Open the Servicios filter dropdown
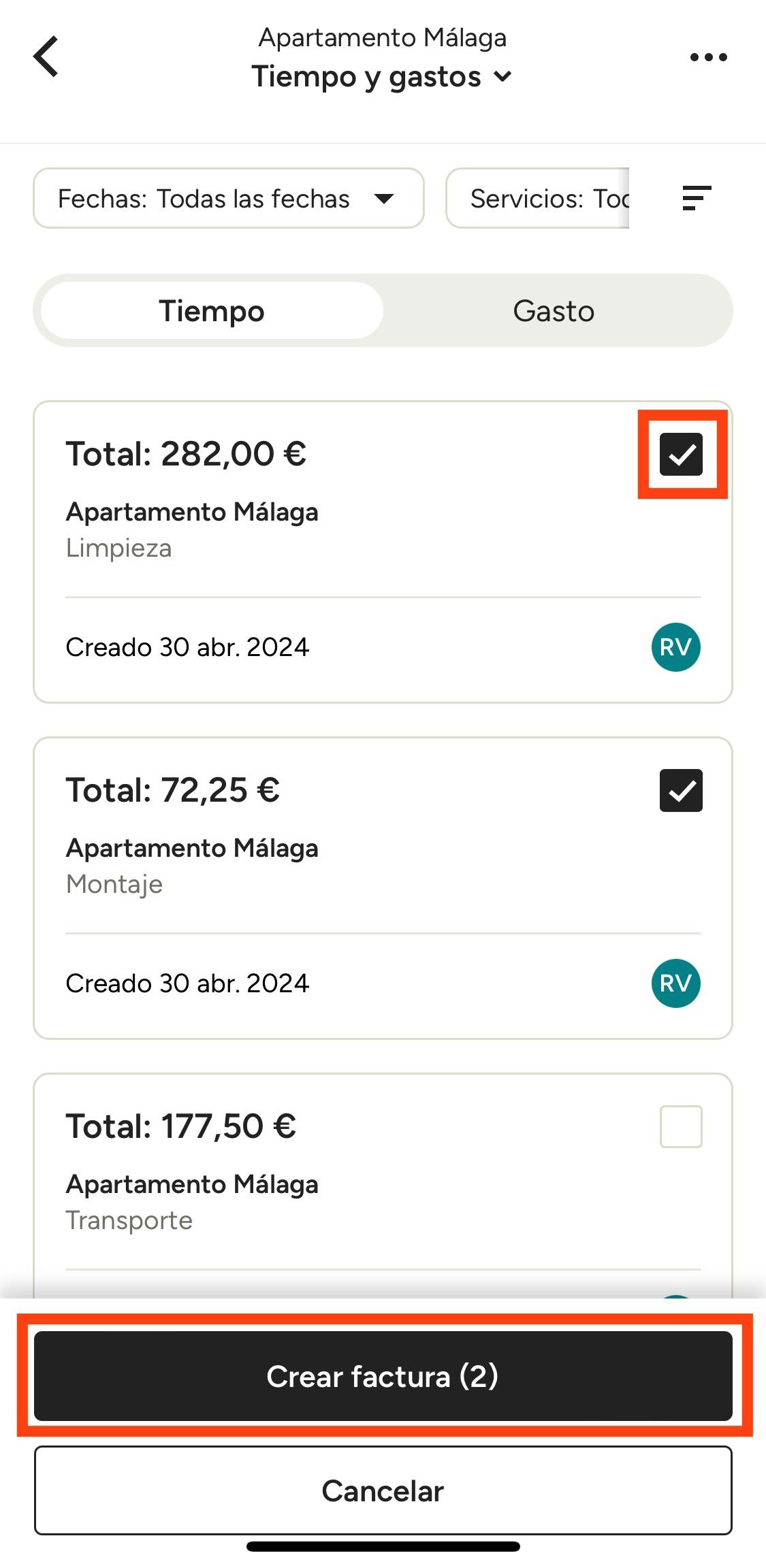This screenshot has height=1568, width=766. tap(538, 198)
